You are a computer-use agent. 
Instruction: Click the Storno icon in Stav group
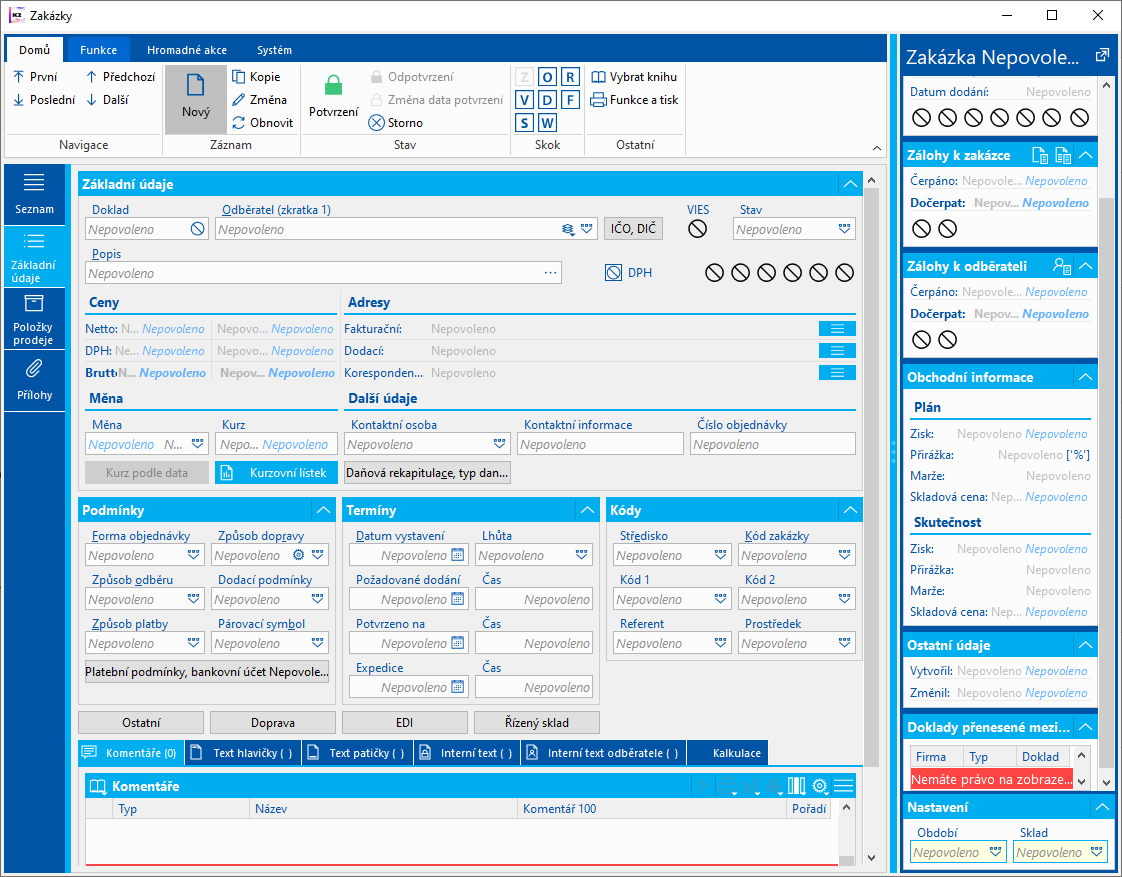click(x=376, y=123)
